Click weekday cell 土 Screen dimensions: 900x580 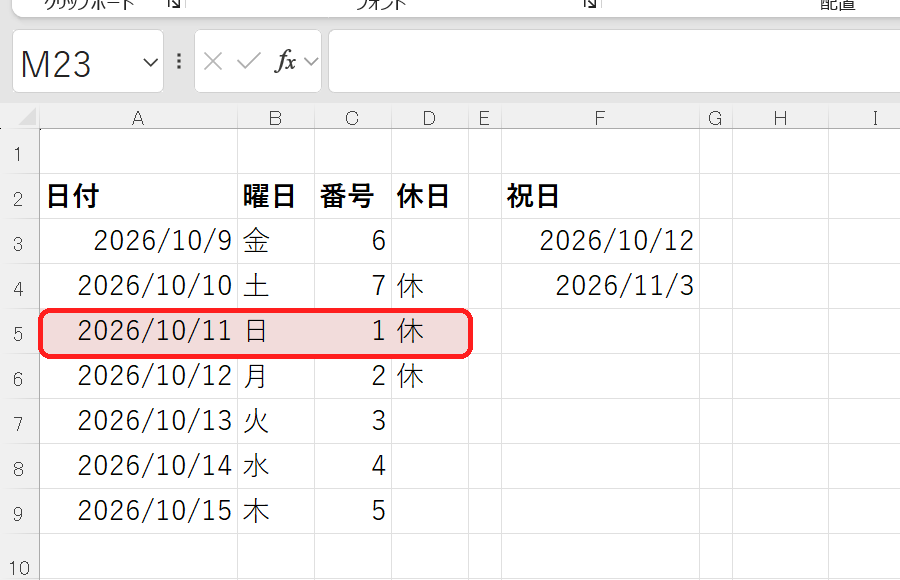276,286
